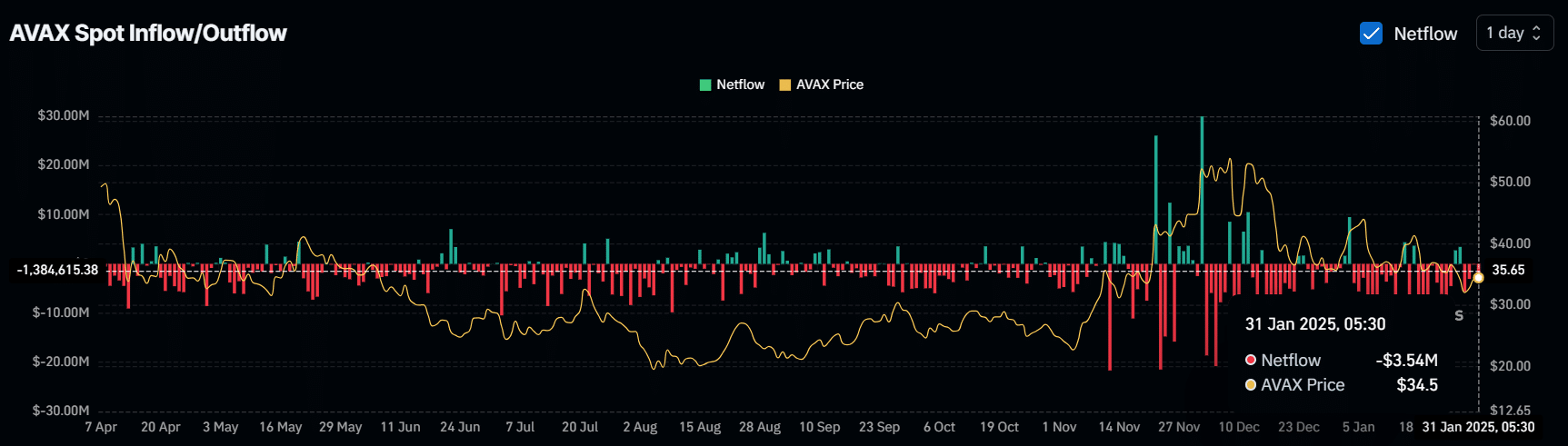Click the yellow price marker dot on the chart
The width and height of the screenshot is (1568, 446).
(1478, 277)
